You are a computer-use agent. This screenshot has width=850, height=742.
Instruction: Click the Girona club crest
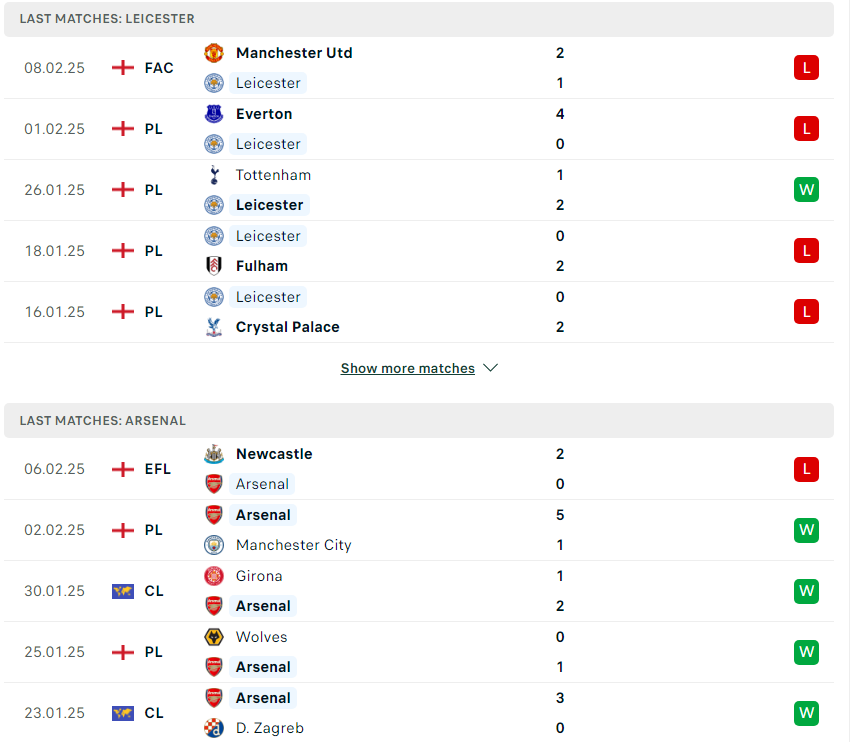click(214, 576)
